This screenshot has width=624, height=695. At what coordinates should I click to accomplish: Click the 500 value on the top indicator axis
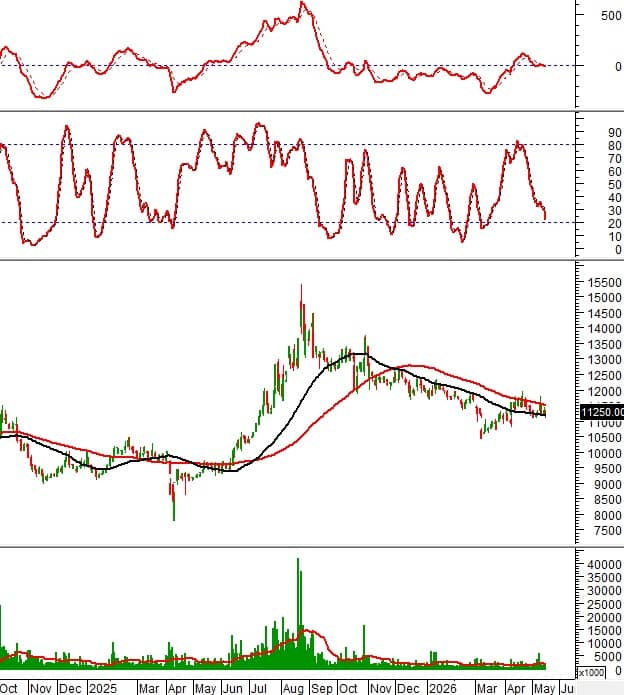point(611,16)
